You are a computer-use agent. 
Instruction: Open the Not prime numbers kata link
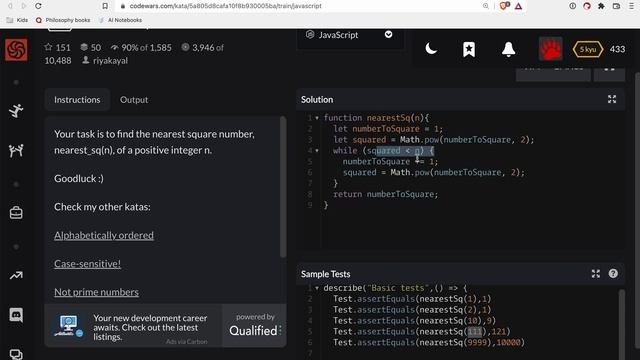coord(96,292)
